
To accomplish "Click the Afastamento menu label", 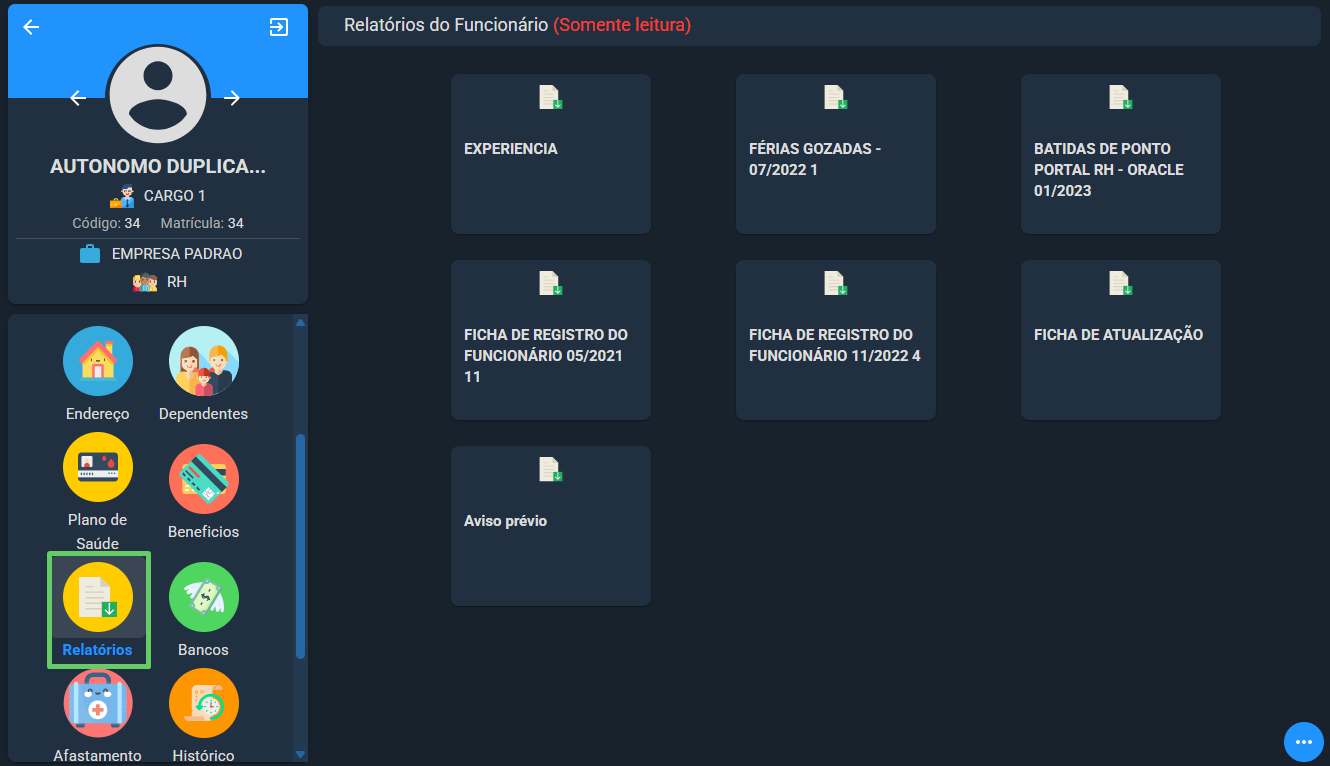I will [97, 756].
